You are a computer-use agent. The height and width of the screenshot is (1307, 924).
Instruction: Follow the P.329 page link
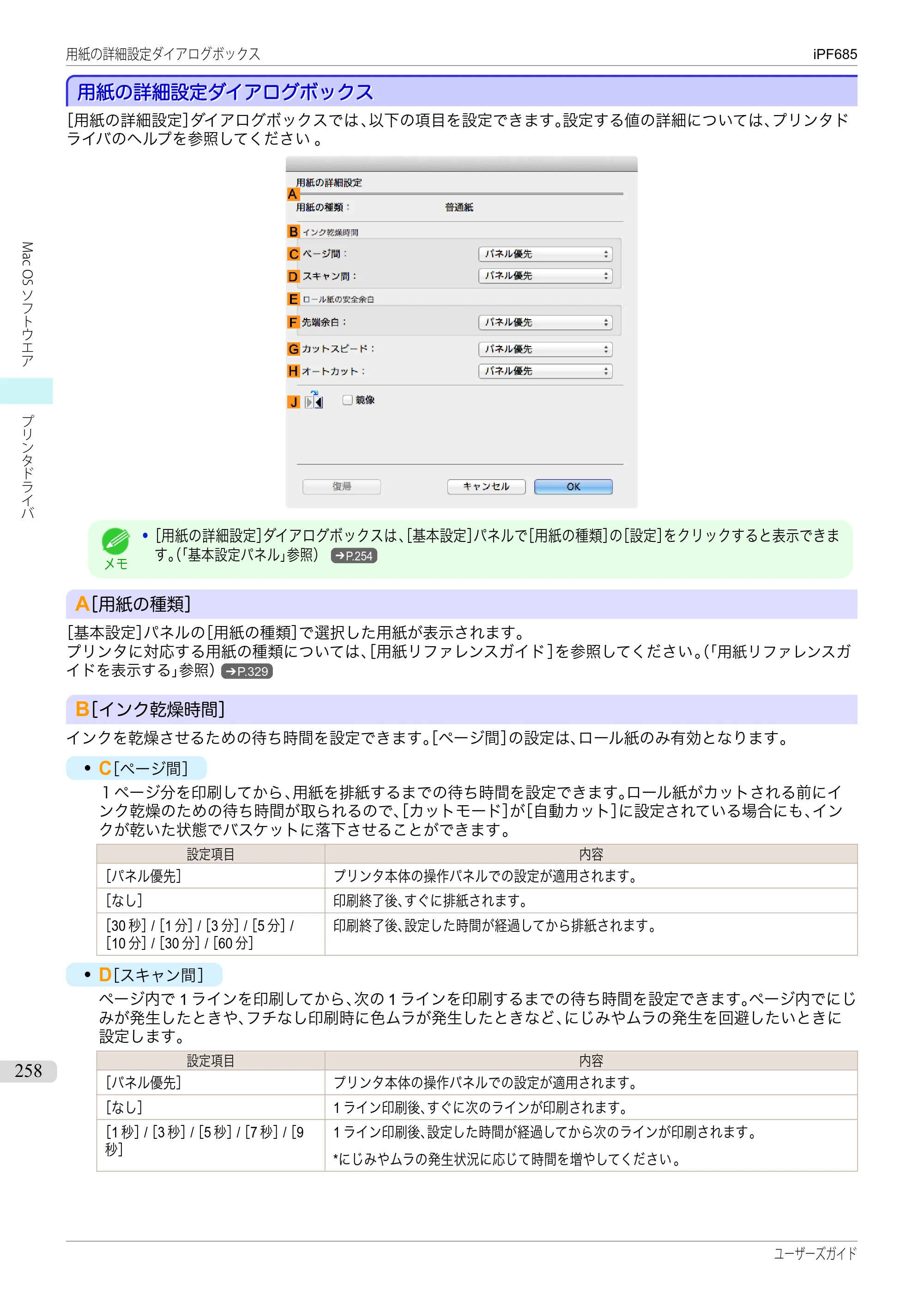pos(247,672)
